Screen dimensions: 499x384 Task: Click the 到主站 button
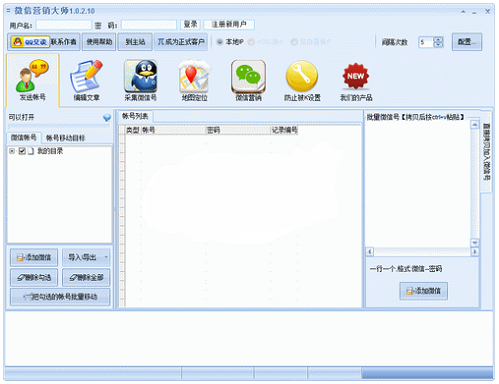pos(135,42)
